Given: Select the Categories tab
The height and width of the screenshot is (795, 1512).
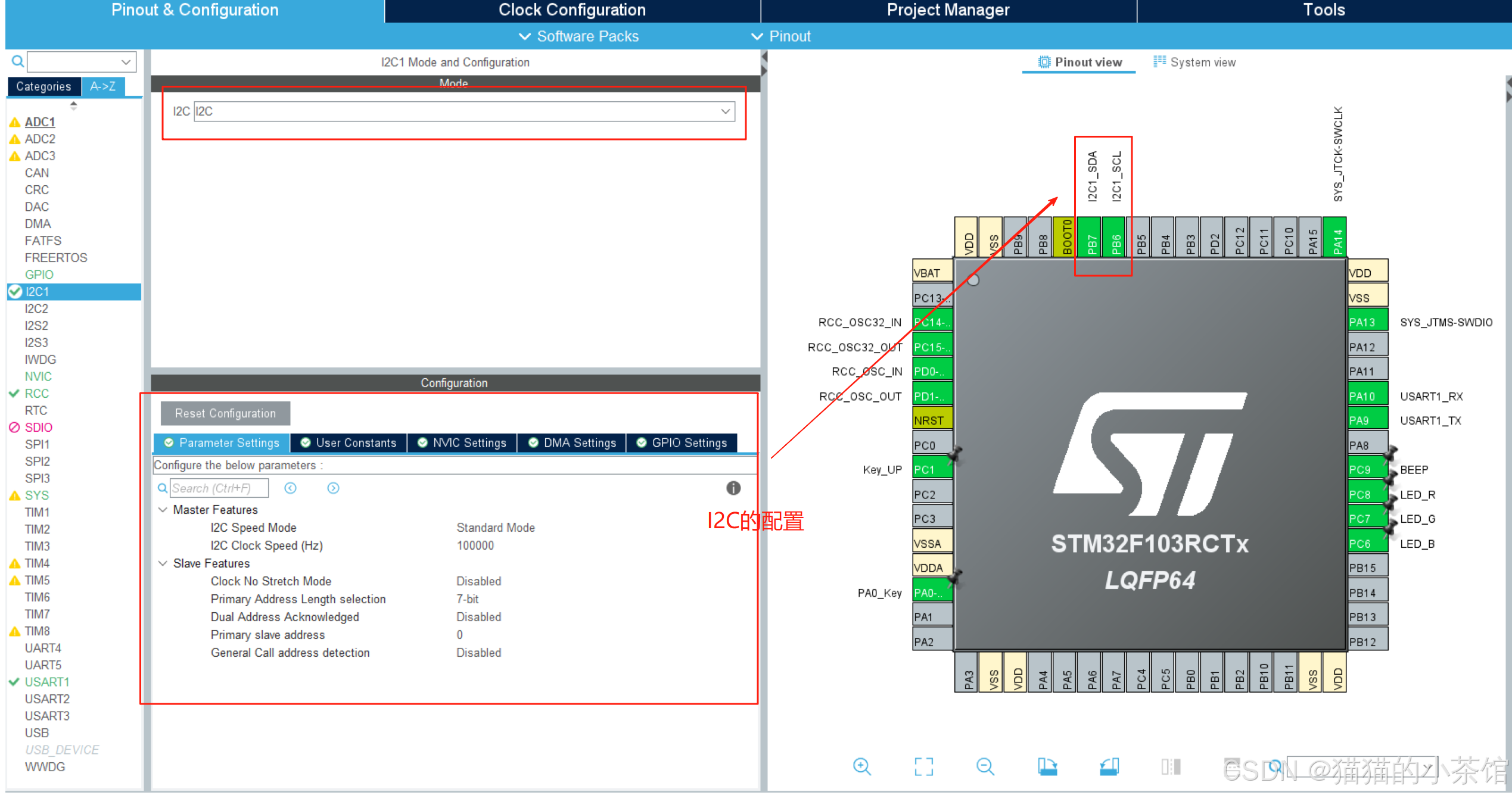Looking at the screenshot, I should pos(43,86).
